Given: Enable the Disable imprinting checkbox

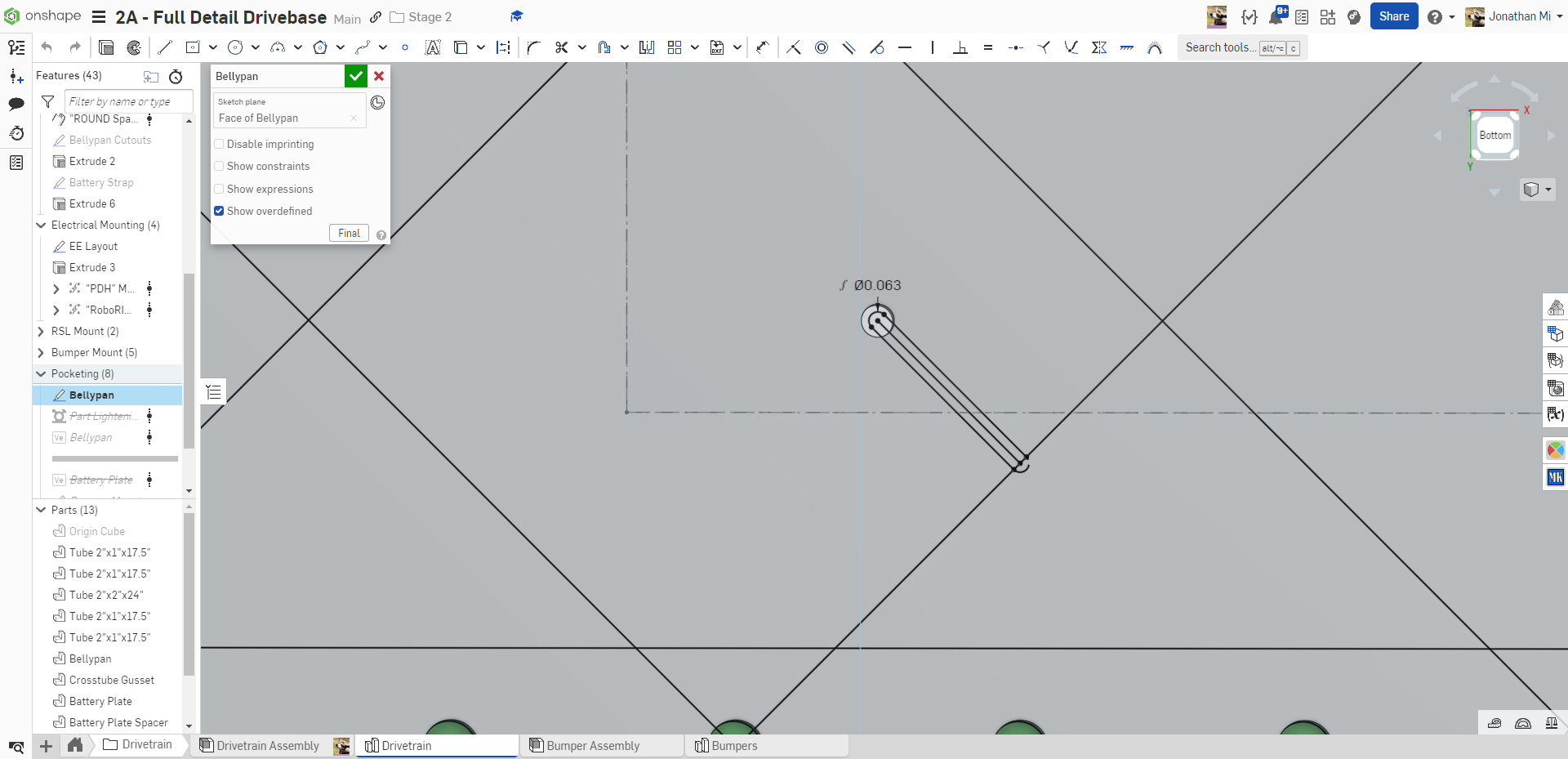Looking at the screenshot, I should [x=219, y=144].
